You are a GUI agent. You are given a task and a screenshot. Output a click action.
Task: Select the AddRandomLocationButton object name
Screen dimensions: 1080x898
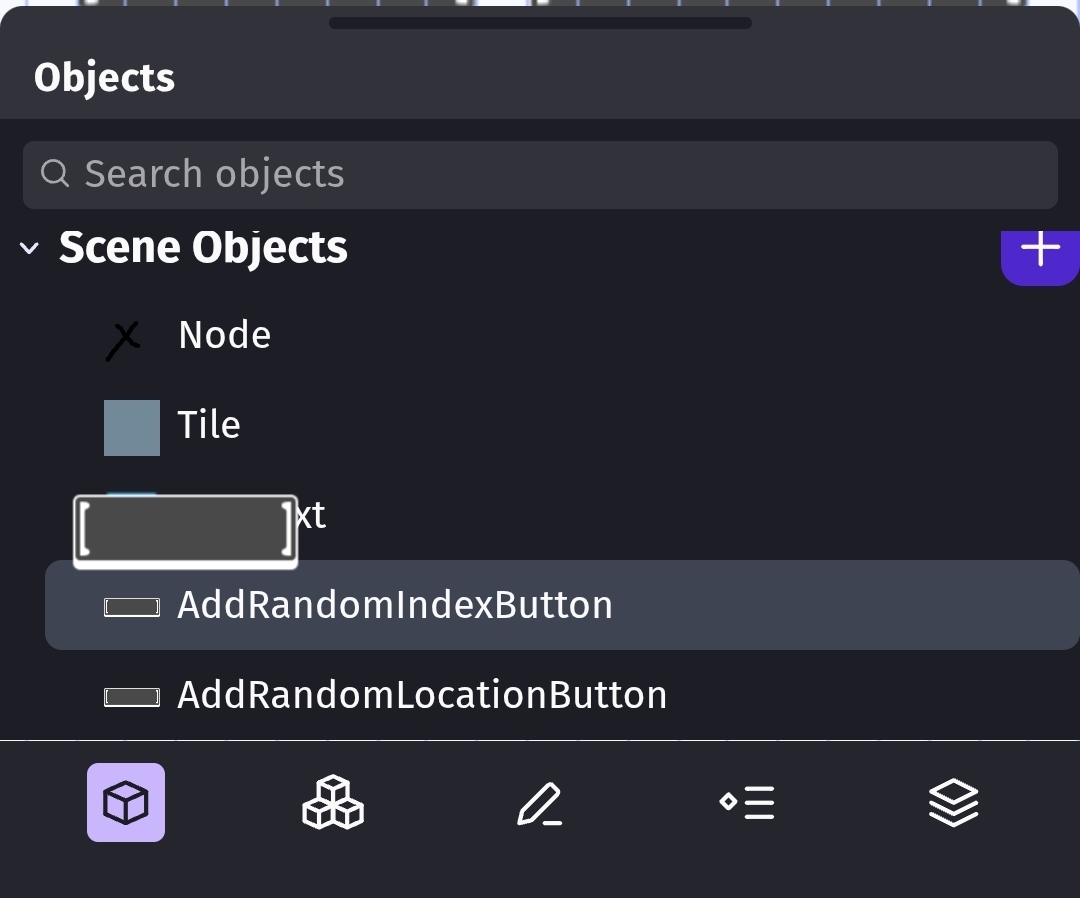(x=422, y=695)
